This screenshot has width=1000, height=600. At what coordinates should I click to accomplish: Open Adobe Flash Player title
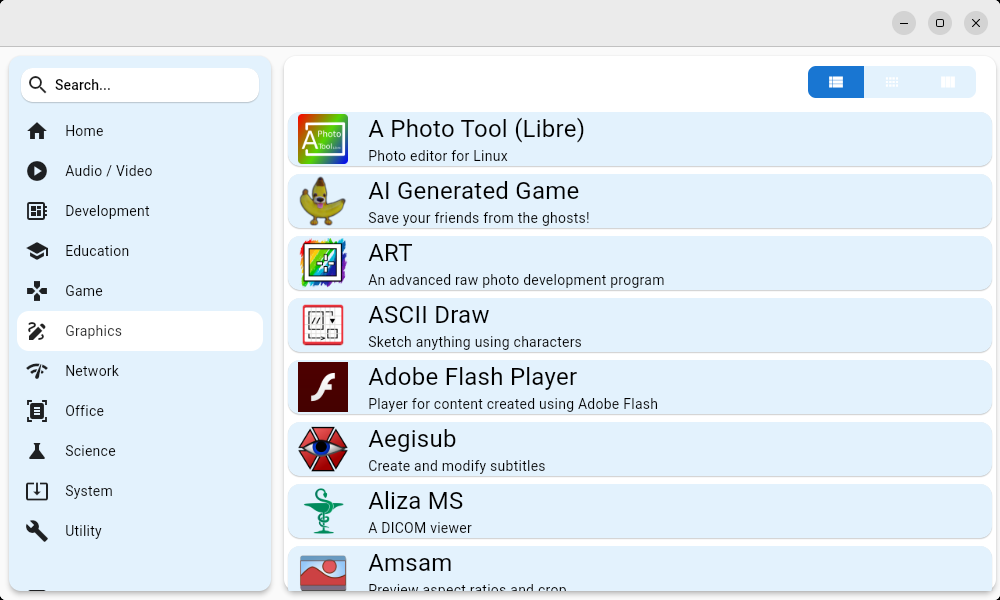click(x=473, y=377)
